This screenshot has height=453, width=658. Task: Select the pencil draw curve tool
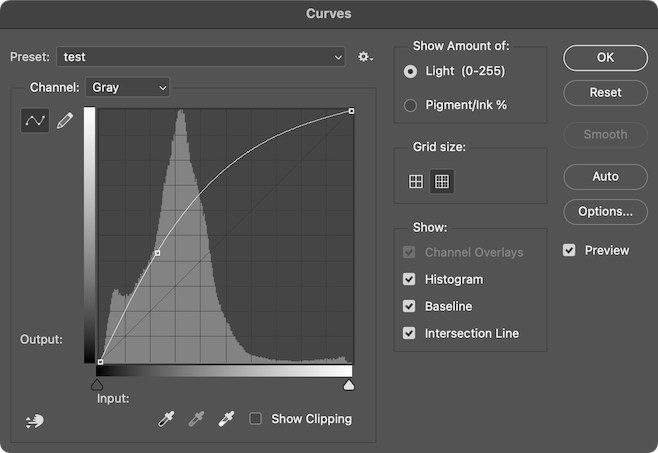point(65,121)
